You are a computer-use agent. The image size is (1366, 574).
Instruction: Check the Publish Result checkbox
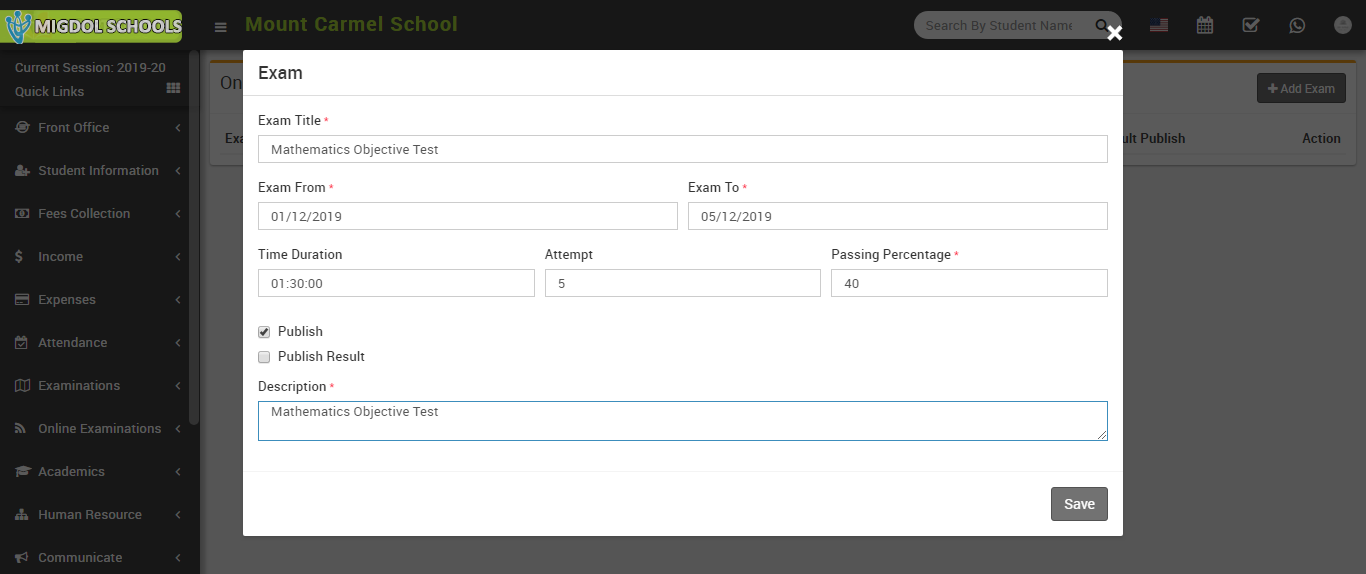click(x=264, y=357)
